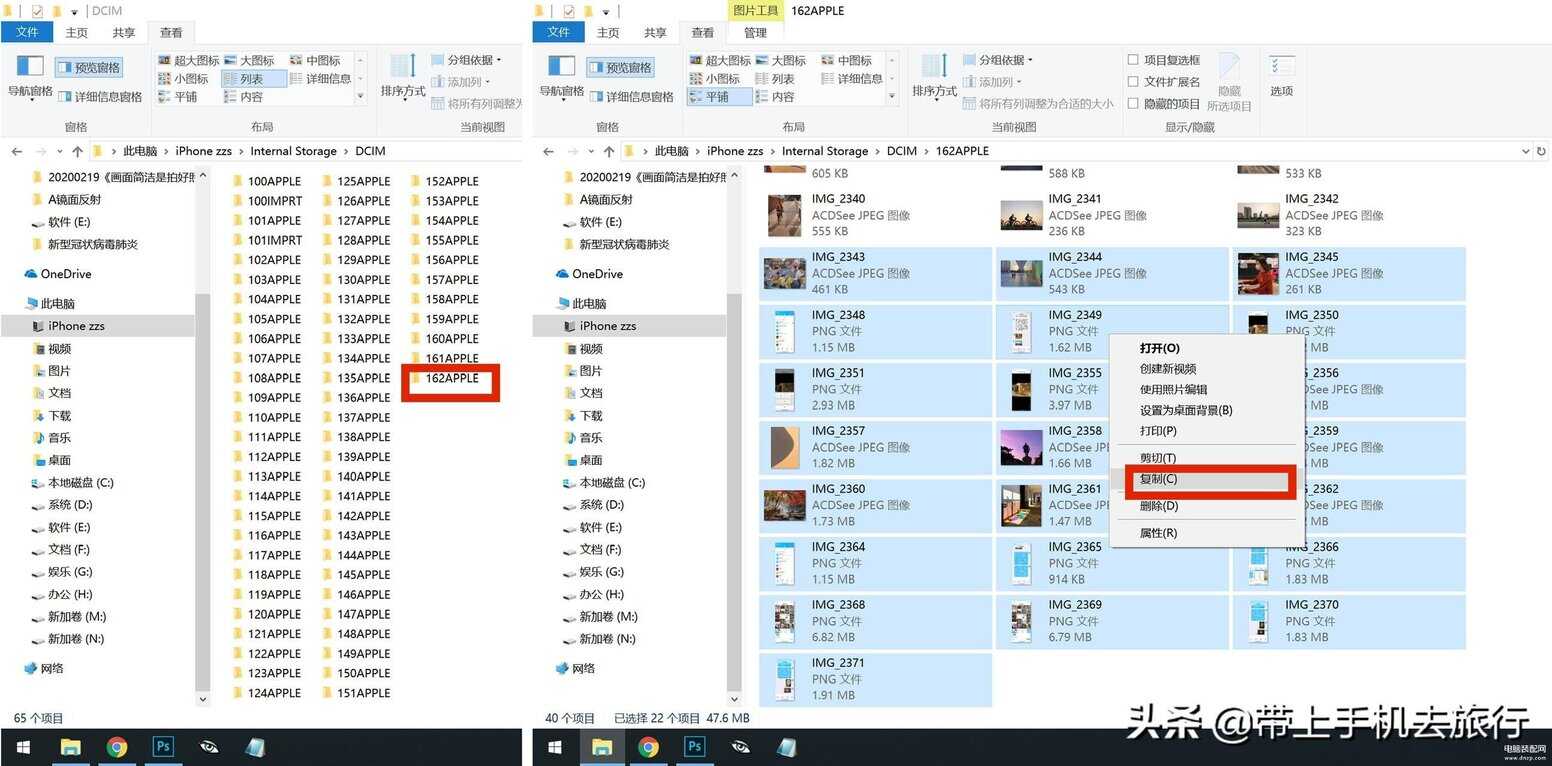Pick Medium icons layout in DCIM window
Image resolution: width=1552 pixels, height=766 pixels.
315,61
